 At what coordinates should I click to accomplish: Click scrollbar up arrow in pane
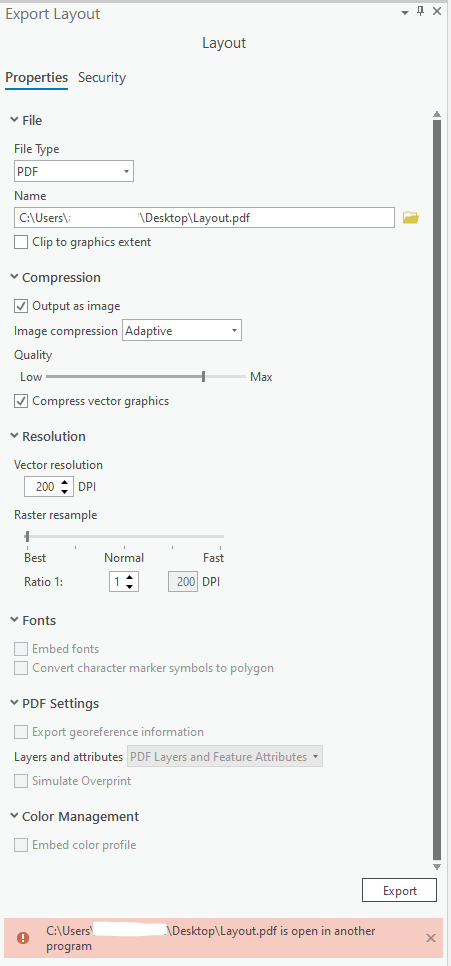click(x=437, y=115)
